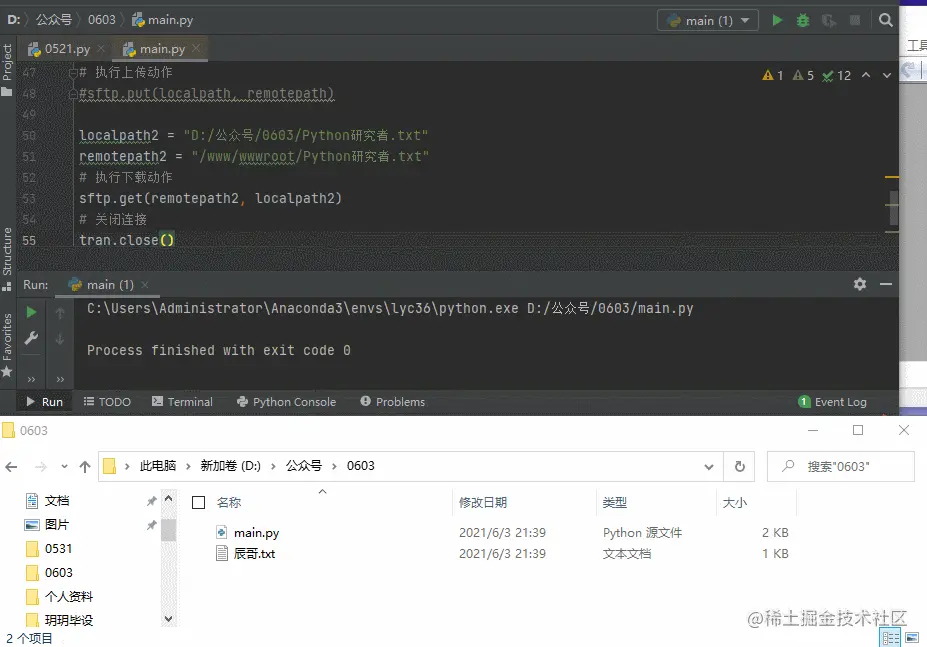
Task: Open the Python Console tab
Action: 286,402
